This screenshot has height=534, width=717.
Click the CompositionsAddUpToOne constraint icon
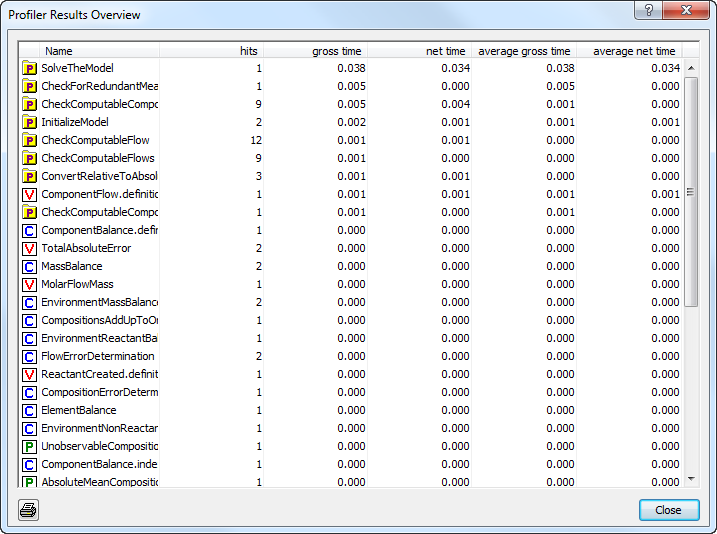[29, 320]
